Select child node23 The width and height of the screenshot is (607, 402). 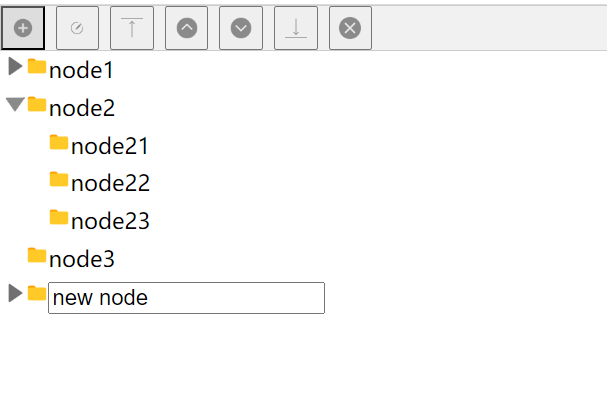(110, 221)
